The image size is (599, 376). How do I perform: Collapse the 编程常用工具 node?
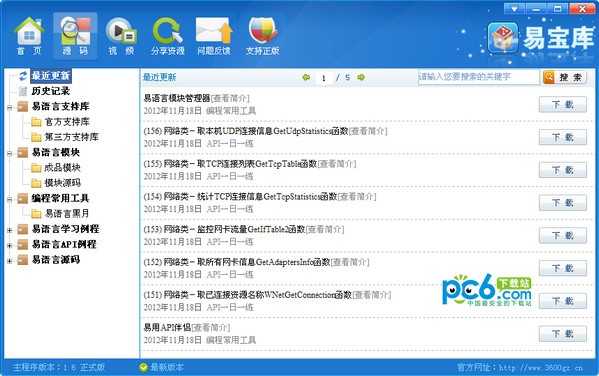(10, 199)
